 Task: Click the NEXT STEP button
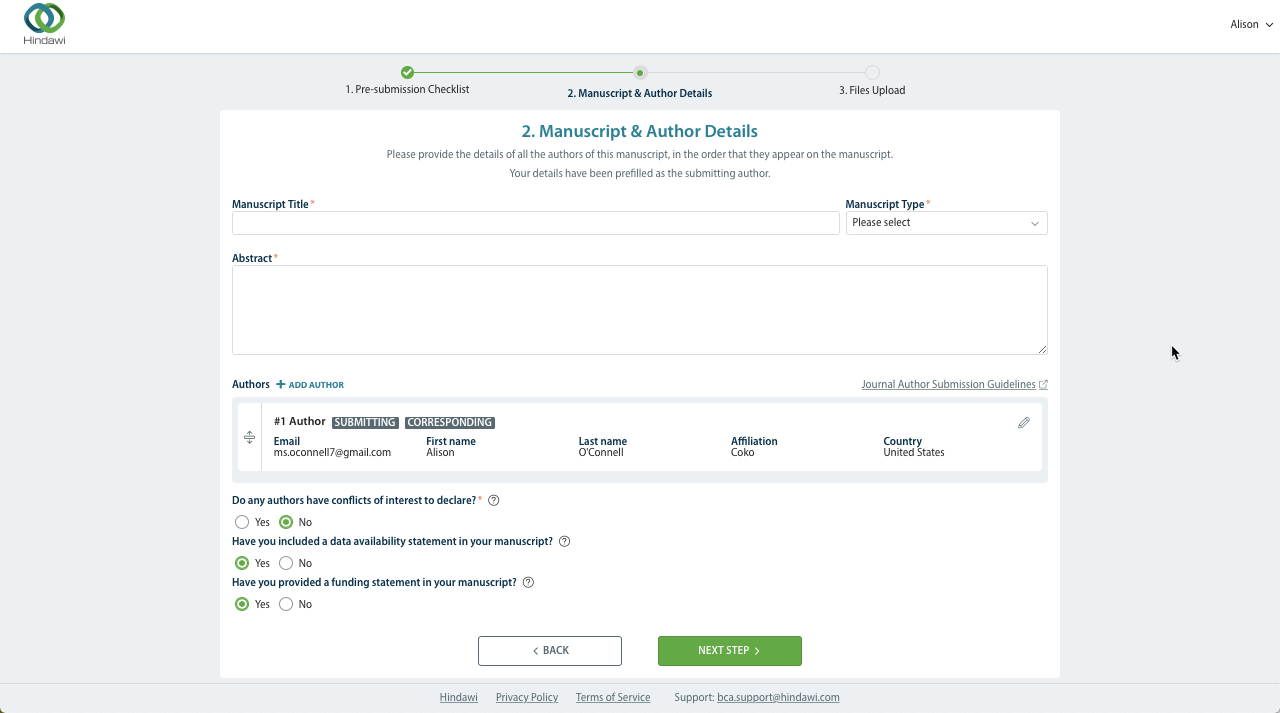pyautogui.click(x=730, y=650)
